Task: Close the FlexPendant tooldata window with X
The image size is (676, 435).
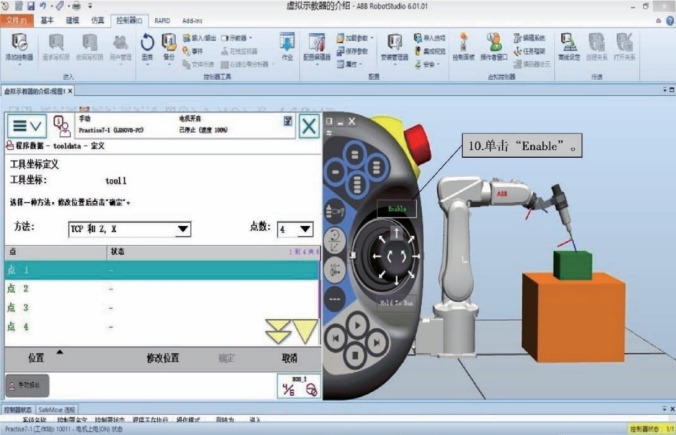Action: 309,126
